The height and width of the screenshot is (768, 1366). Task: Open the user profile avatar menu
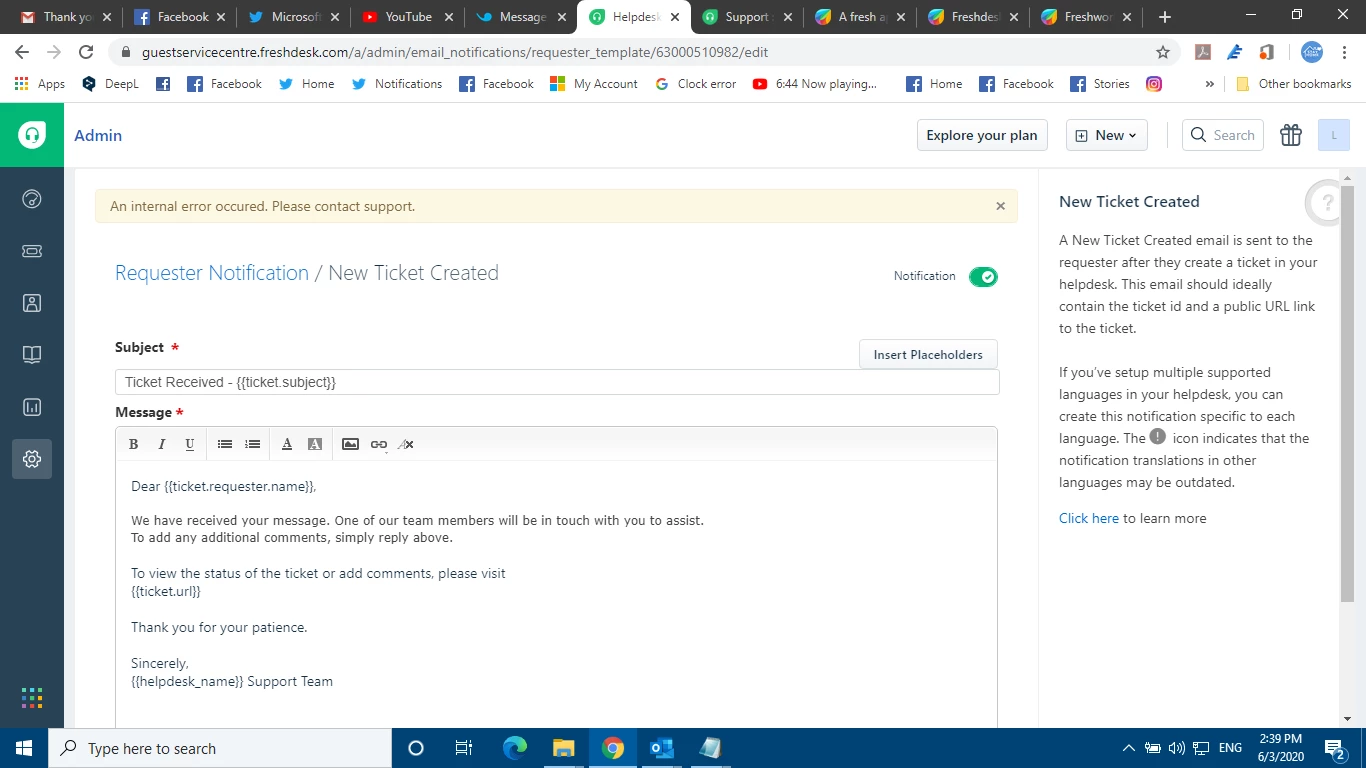(1334, 135)
